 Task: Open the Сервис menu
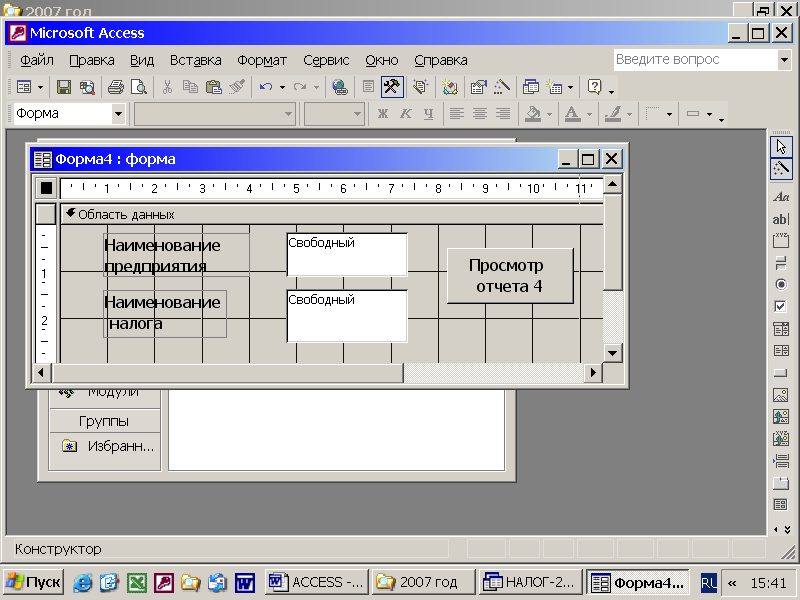coord(326,60)
